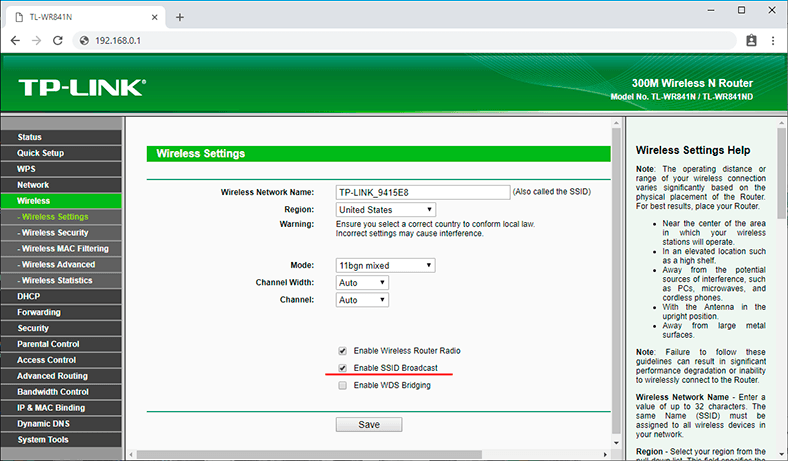Click the settings pane horizontal scrollbar
Viewport: 788px width, 461px height.
[309, 454]
